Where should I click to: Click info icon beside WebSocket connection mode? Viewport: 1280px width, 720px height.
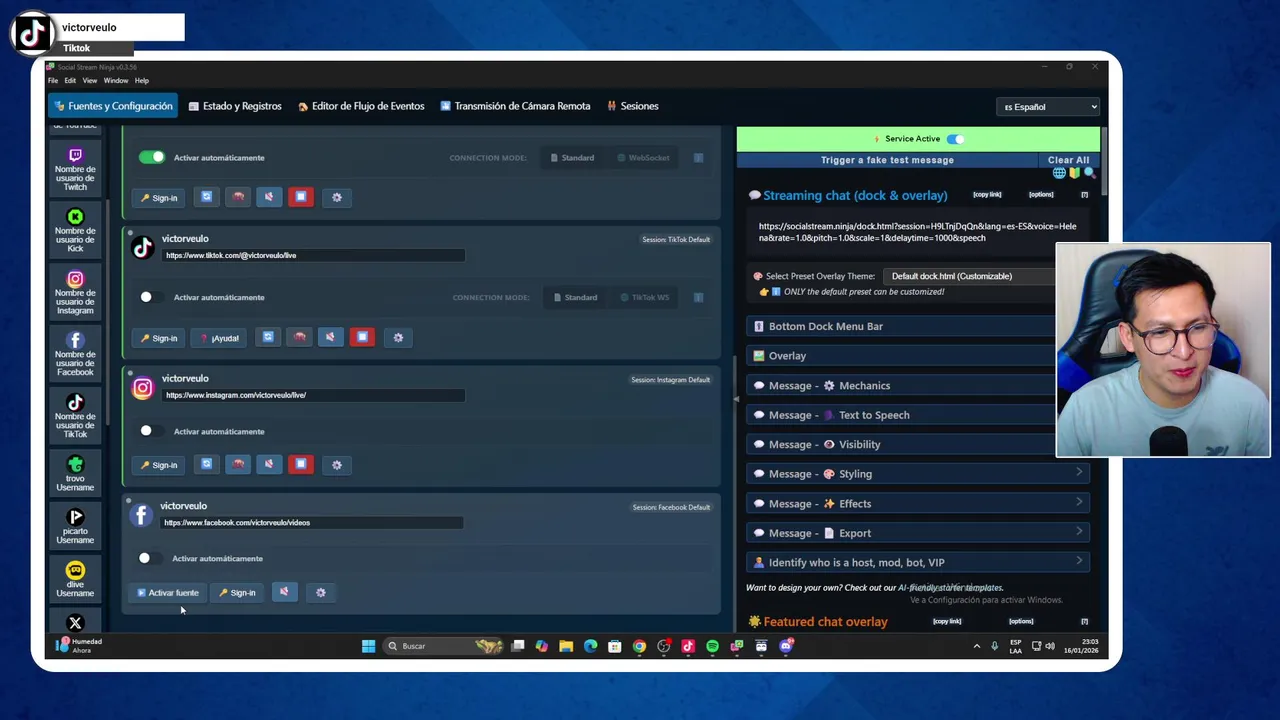coord(699,157)
